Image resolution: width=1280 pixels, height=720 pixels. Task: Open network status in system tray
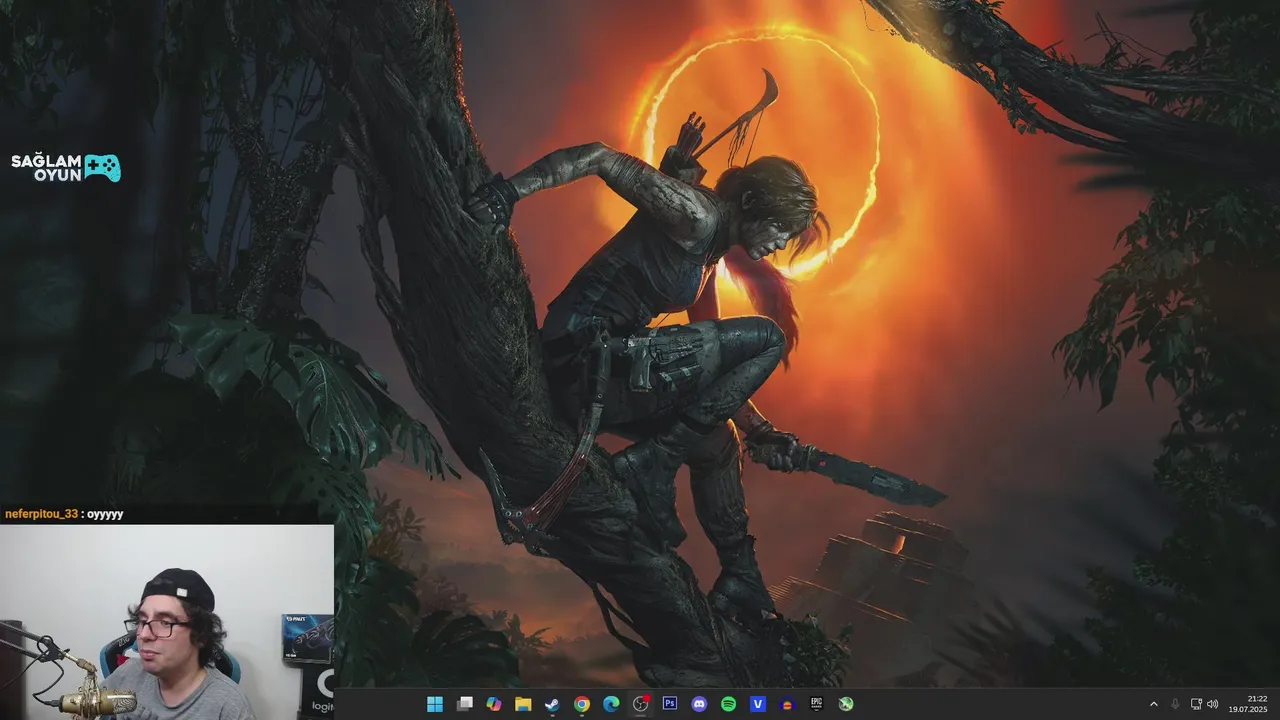[1197, 704]
